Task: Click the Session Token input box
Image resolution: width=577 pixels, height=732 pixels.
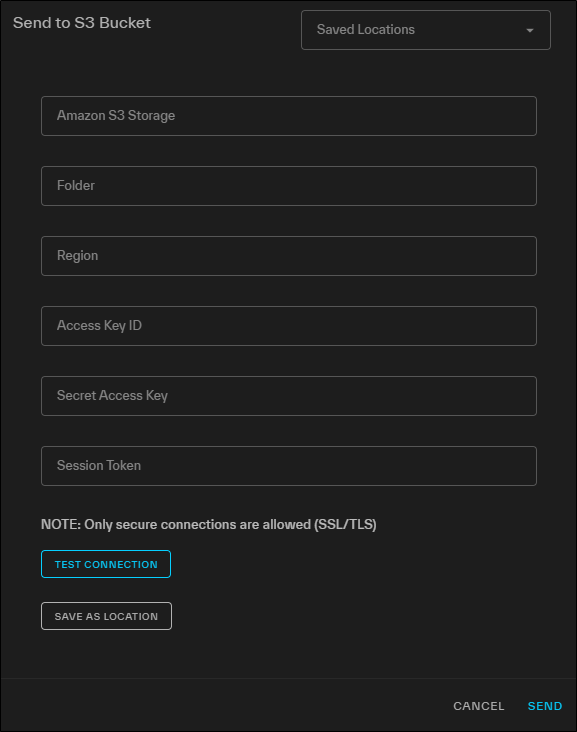Action: pos(289,466)
